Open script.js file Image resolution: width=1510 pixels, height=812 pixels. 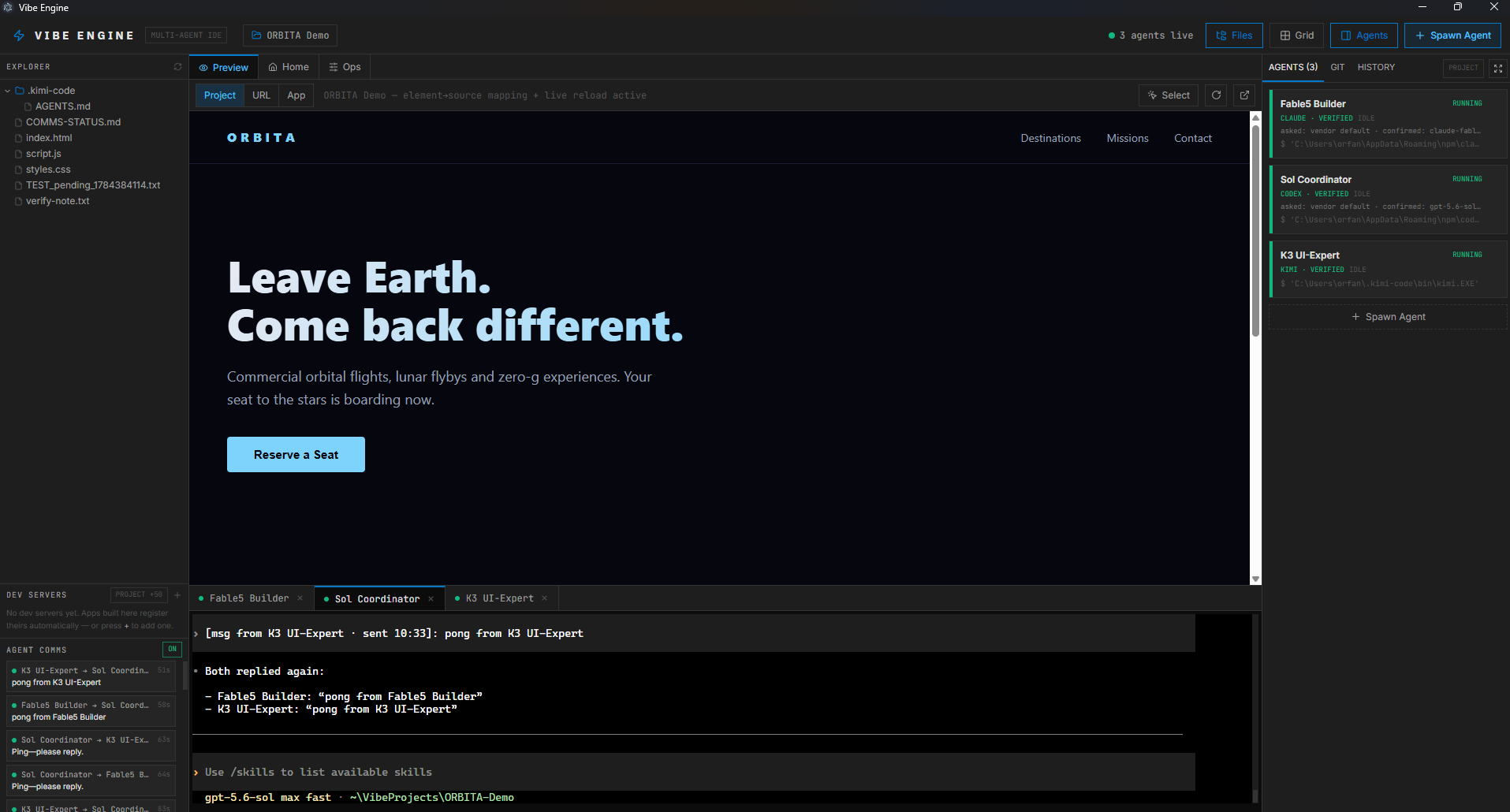click(43, 154)
